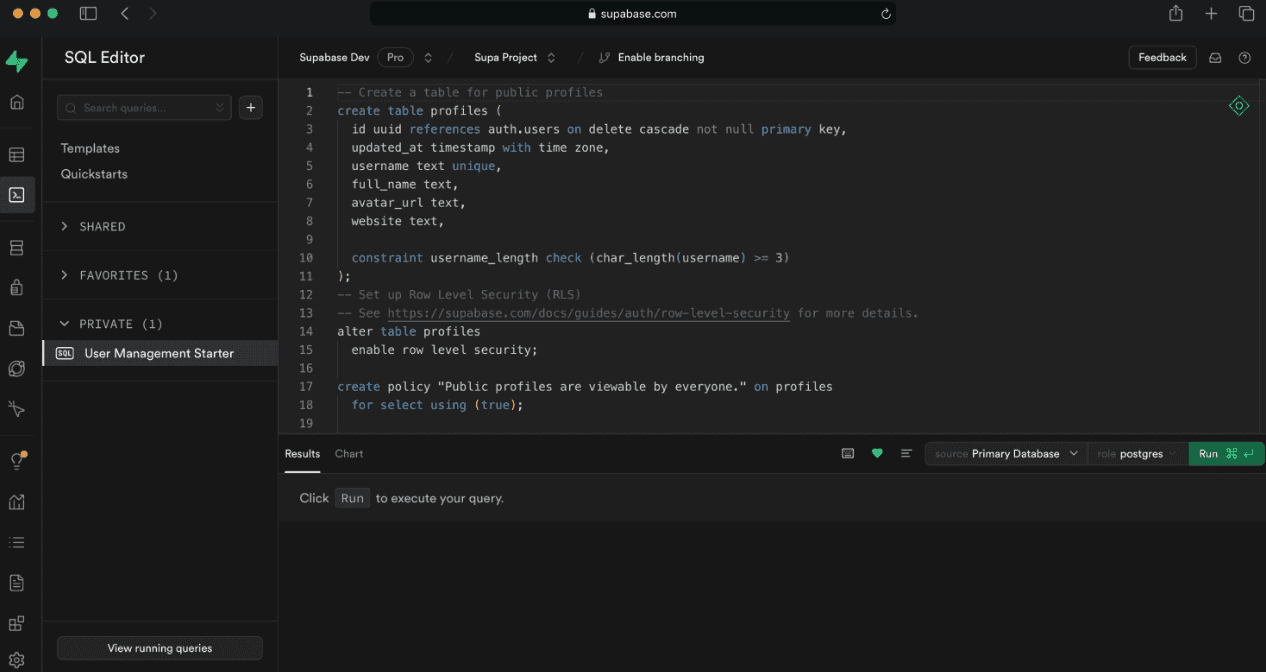Open the Advisors lightbulb icon
Viewport: 1266px width, 672px height.
[x=16, y=460]
